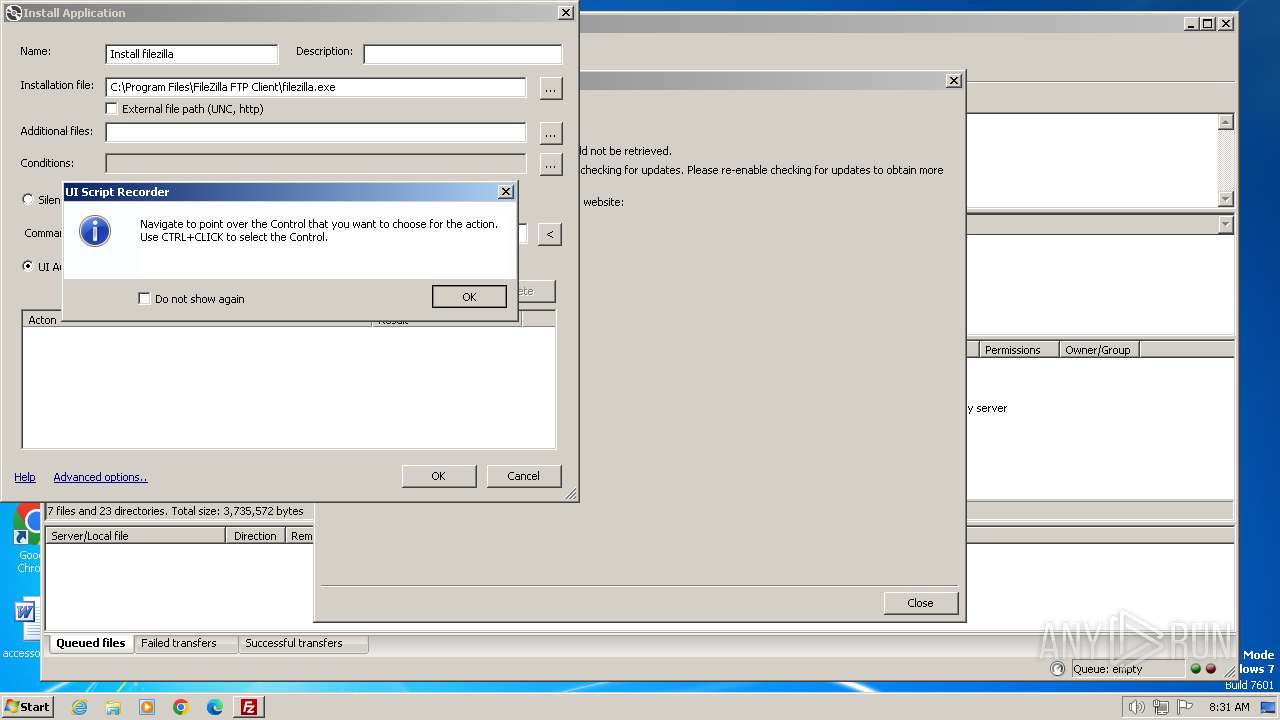Click the Installation file path field
The height and width of the screenshot is (720, 1280).
tap(316, 87)
